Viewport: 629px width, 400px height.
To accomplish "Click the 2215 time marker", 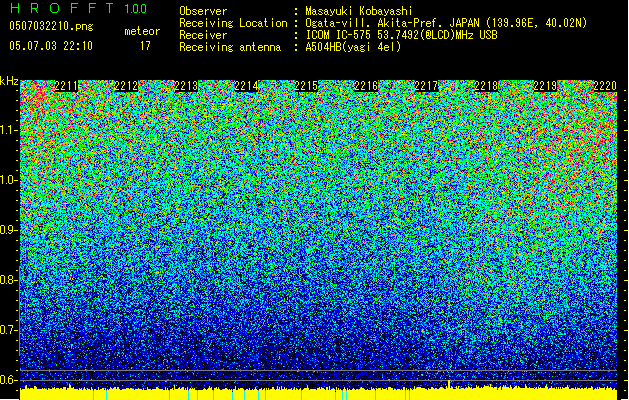I will [306, 86].
